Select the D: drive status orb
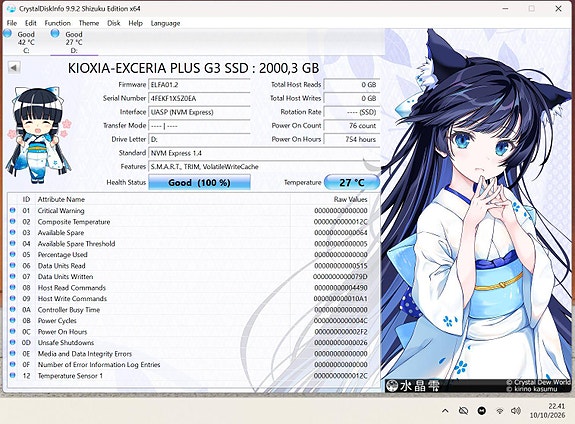Image resolution: width=575 pixels, height=424 pixels. pos(55,33)
